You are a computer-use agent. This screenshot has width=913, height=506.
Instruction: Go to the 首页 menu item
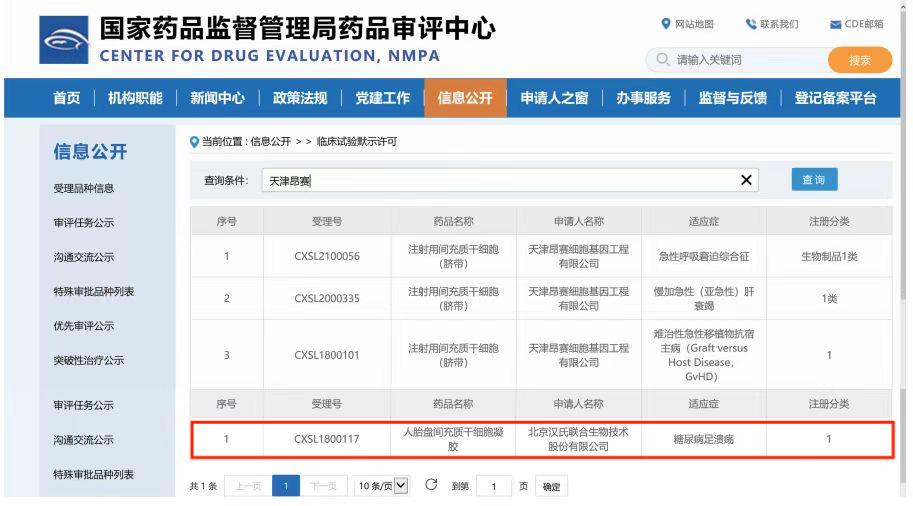coord(66,98)
